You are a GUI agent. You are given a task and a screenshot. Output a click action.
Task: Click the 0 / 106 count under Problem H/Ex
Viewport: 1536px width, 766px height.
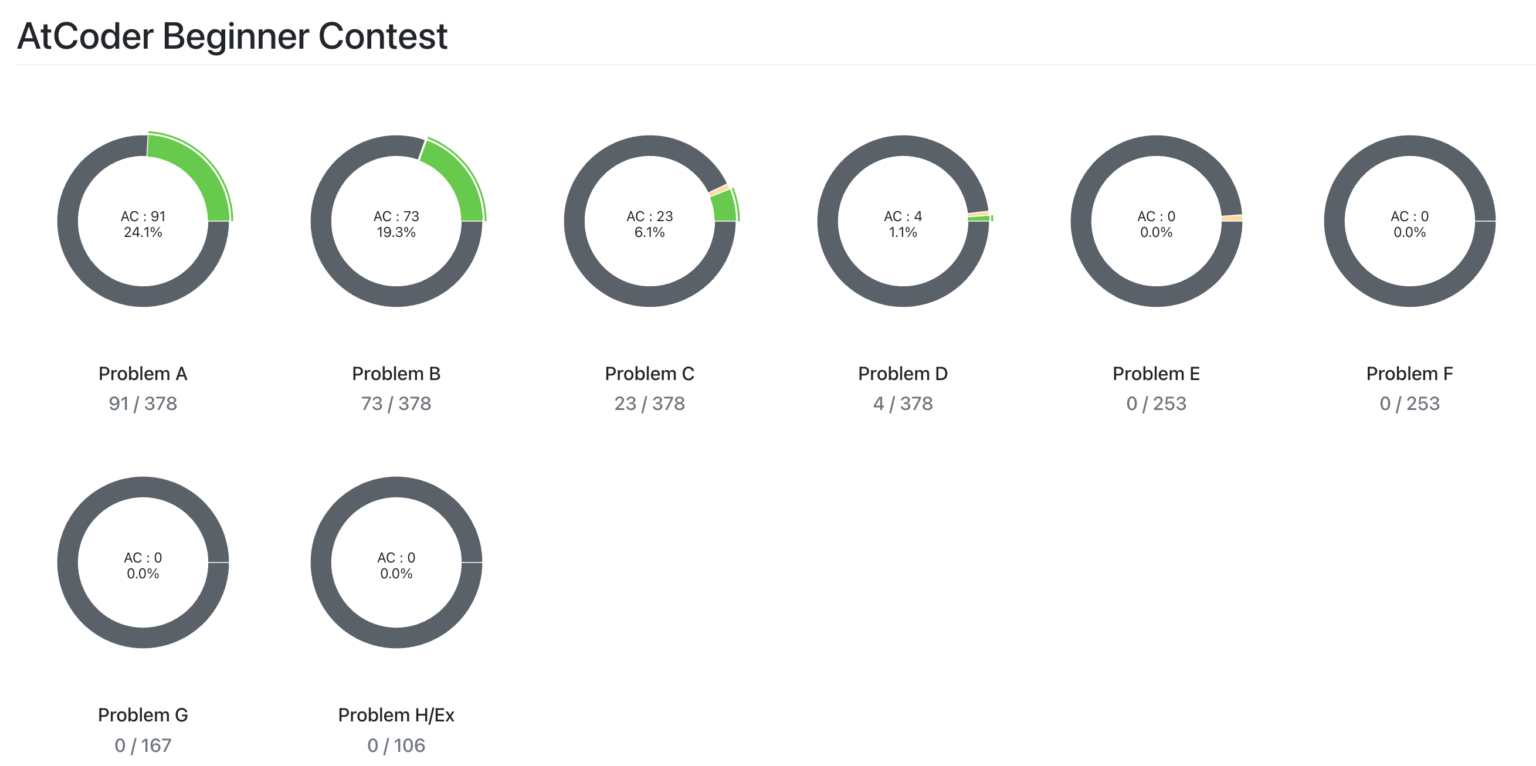point(396,745)
